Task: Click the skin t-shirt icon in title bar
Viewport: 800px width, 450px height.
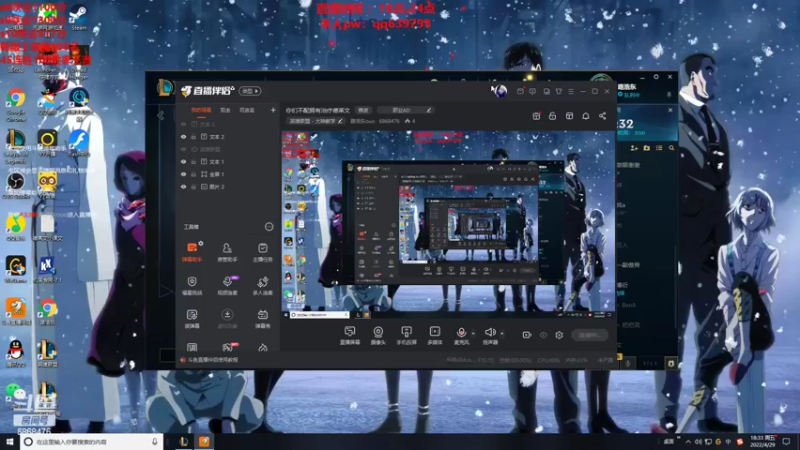Action: click(x=559, y=91)
